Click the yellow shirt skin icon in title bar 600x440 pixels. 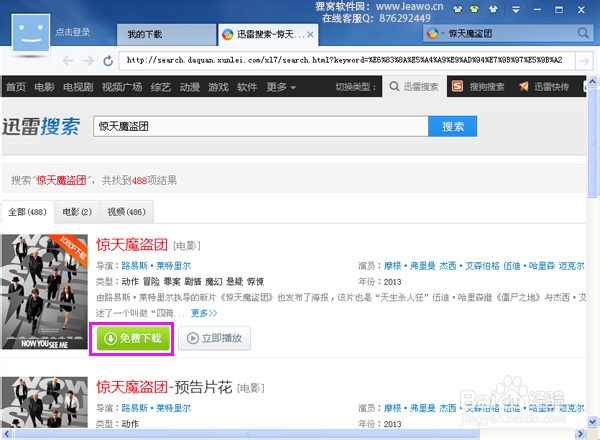458,9
